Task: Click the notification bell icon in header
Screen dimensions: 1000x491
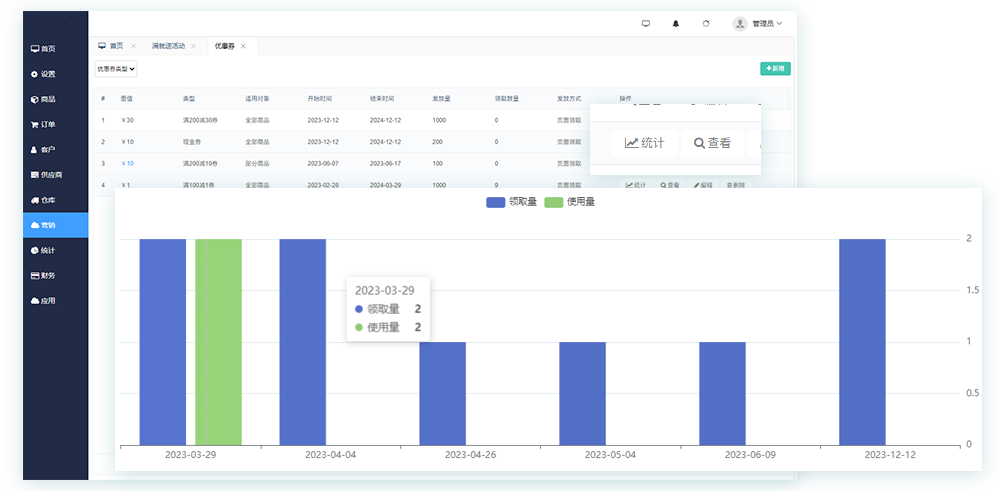Action: 675,23
